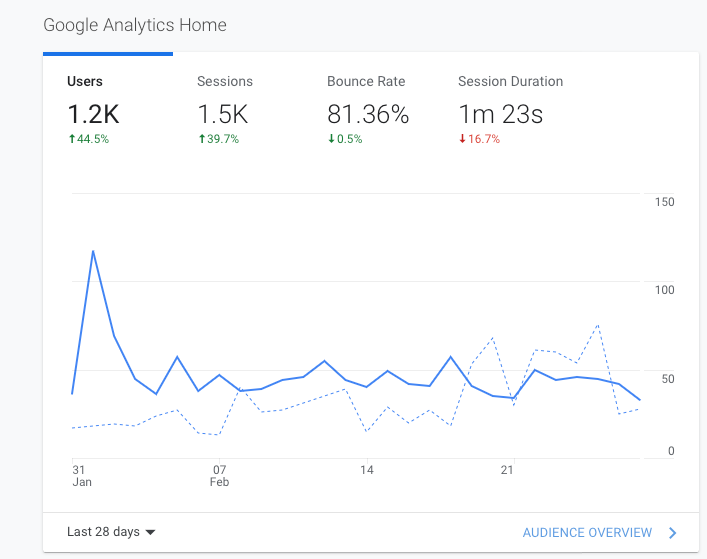Screen dimensions: 707x559
Task: Click the 21 date axis label
Action: (507, 470)
